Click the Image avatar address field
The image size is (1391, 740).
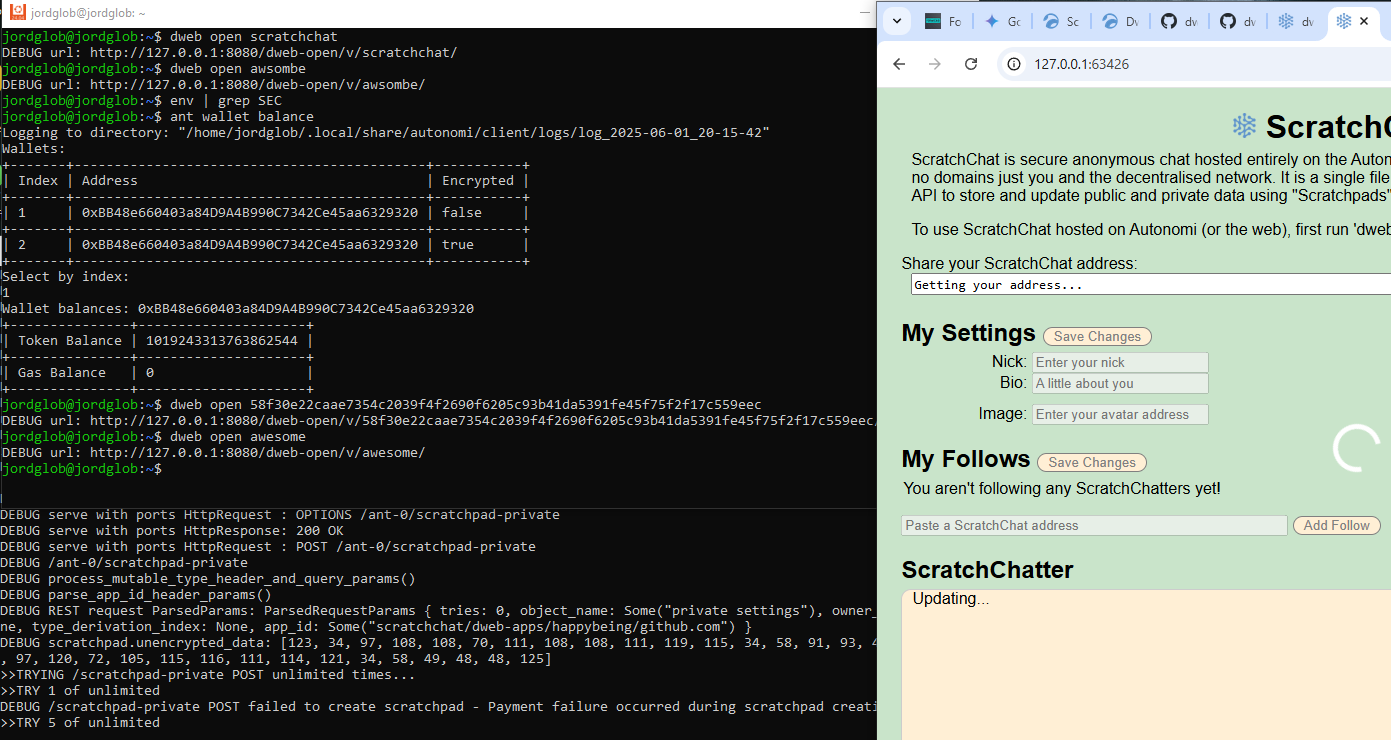pyautogui.click(x=1120, y=414)
